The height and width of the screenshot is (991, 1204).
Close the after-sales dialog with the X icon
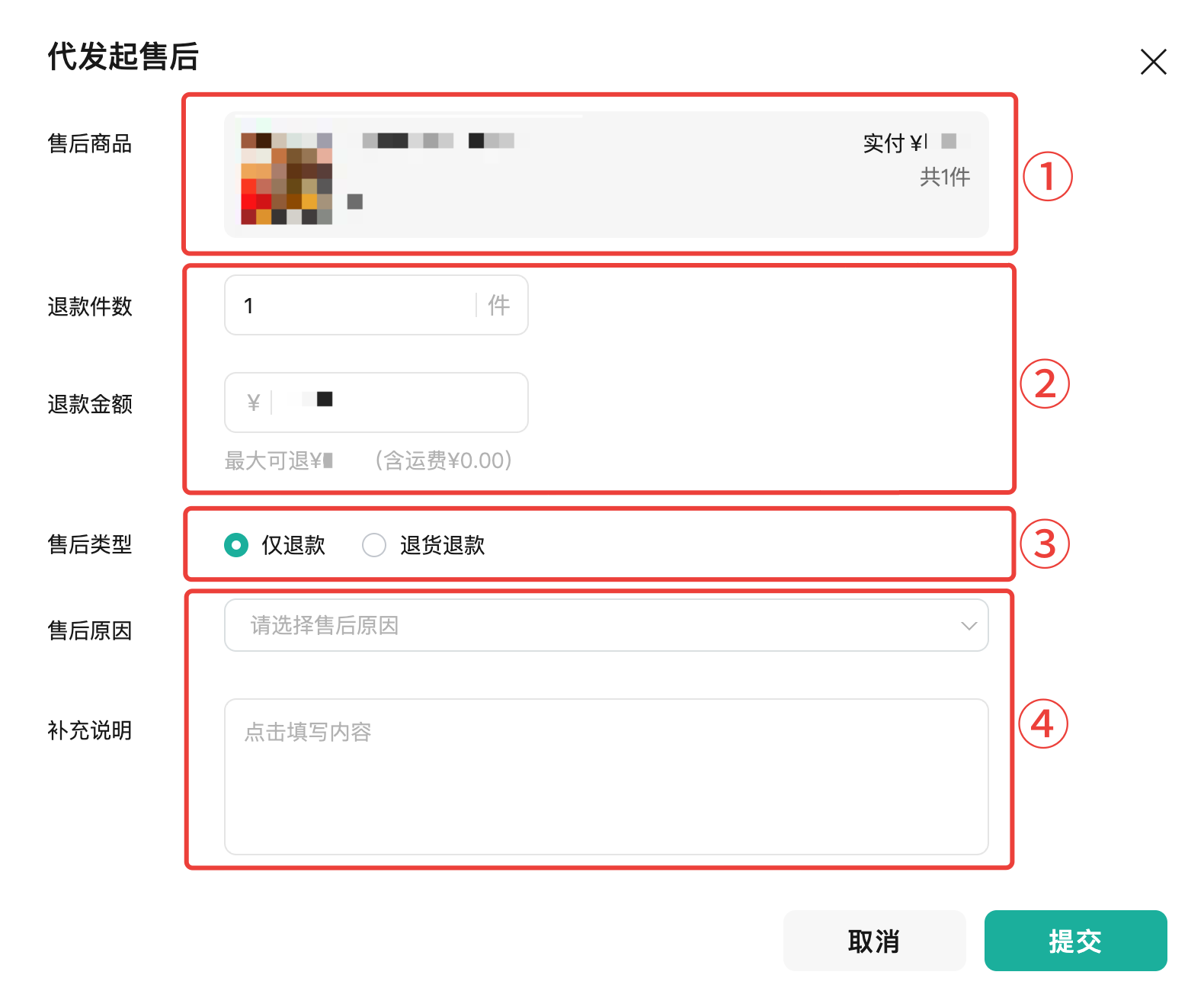pyautogui.click(x=1153, y=62)
